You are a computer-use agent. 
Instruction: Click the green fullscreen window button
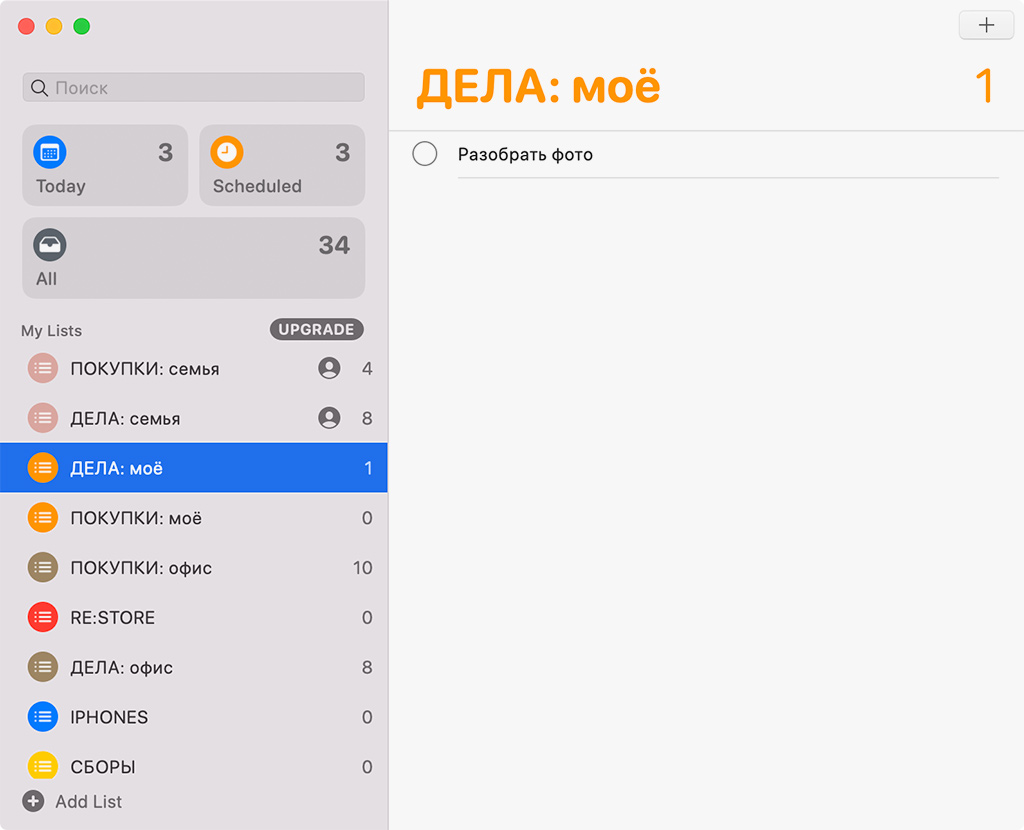click(x=82, y=26)
